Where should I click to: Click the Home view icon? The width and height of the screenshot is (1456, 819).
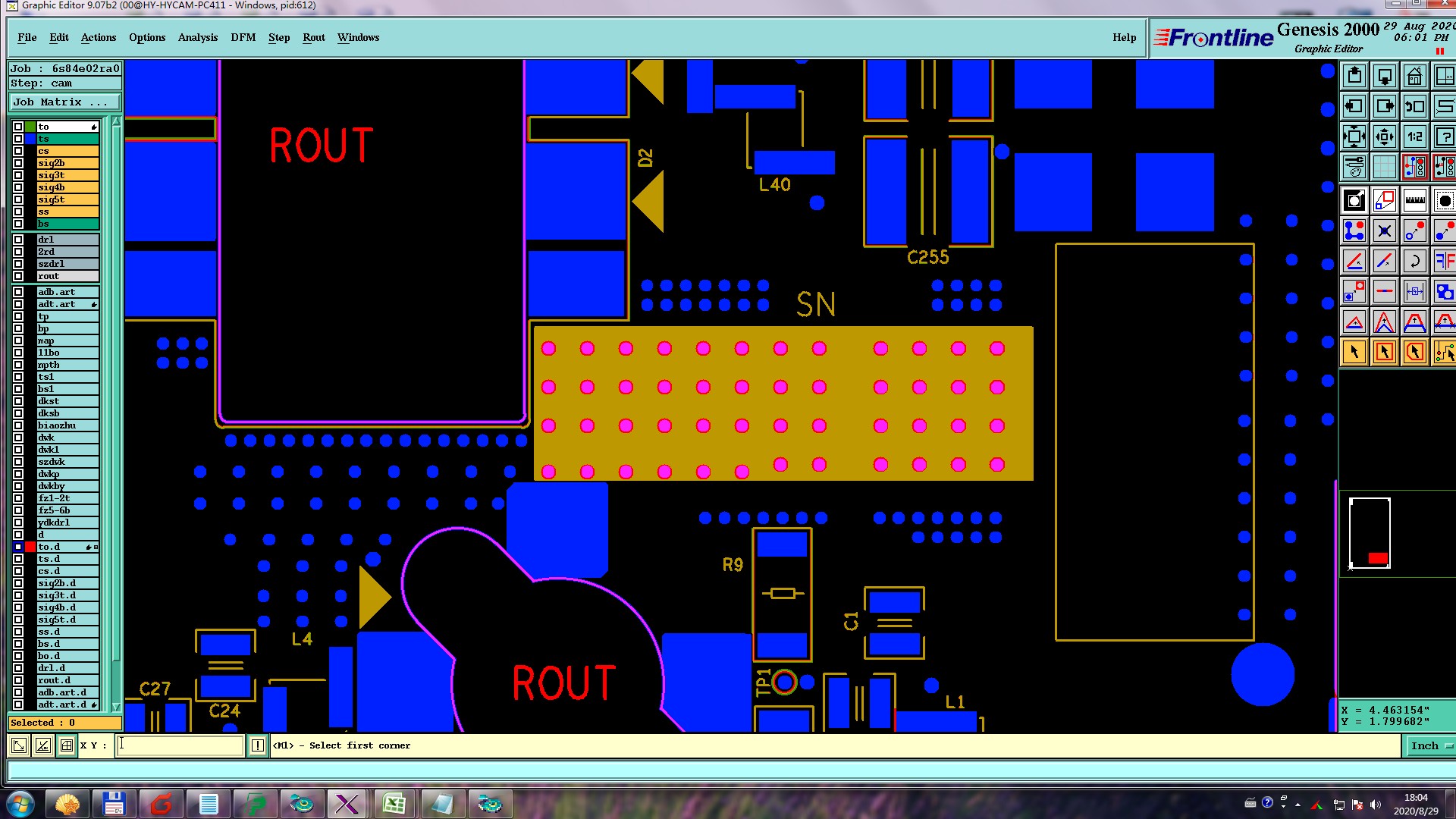click(1415, 77)
